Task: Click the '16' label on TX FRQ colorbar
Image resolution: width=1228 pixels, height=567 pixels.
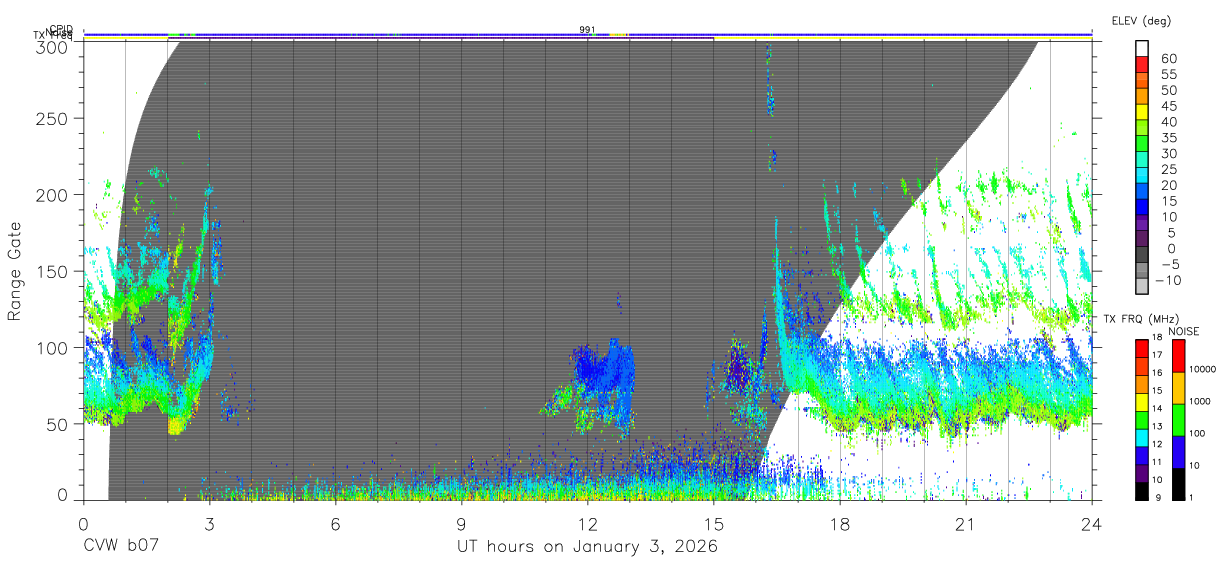Action: (x=1157, y=373)
